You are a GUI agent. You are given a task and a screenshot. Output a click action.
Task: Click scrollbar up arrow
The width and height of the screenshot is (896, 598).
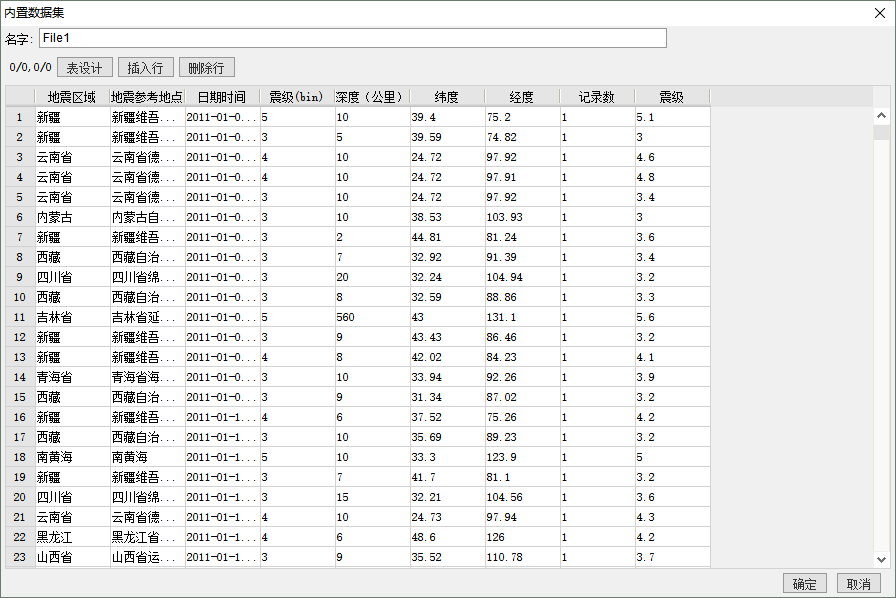[x=881, y=115]
